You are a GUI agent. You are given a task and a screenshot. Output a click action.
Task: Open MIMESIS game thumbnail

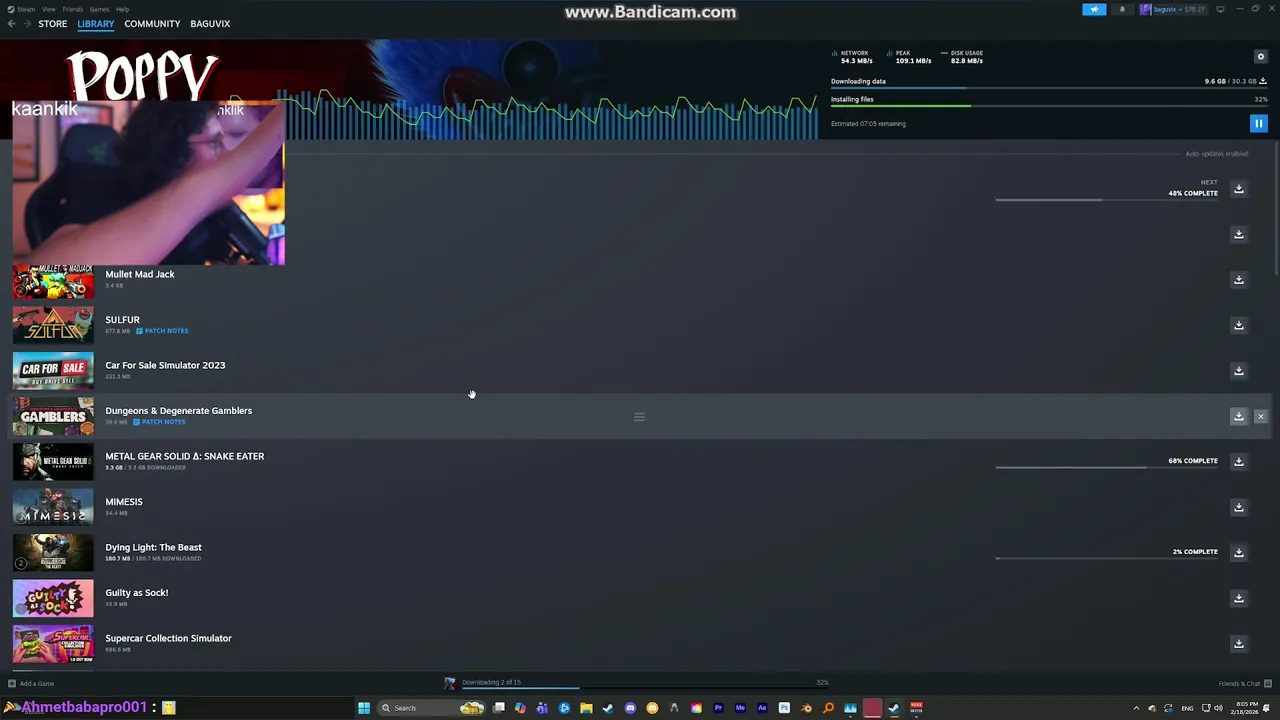click(x=53, y=508)
